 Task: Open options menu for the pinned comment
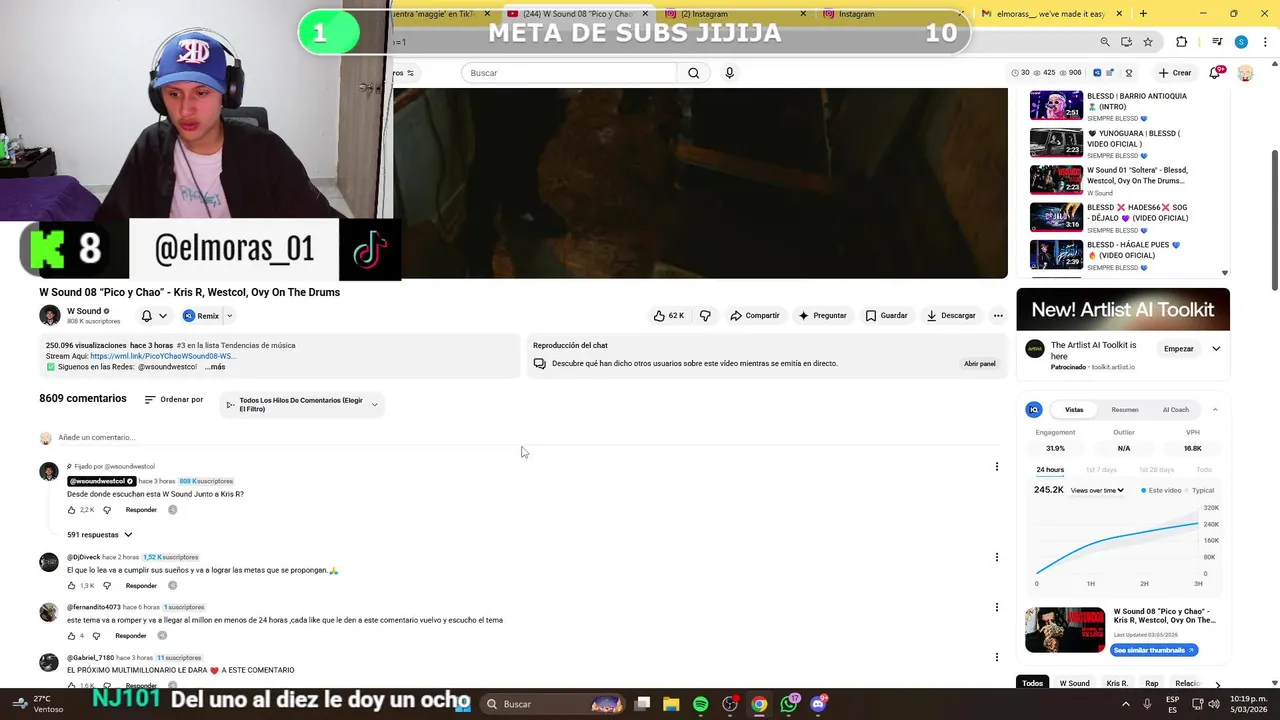(x=996, y=466)
